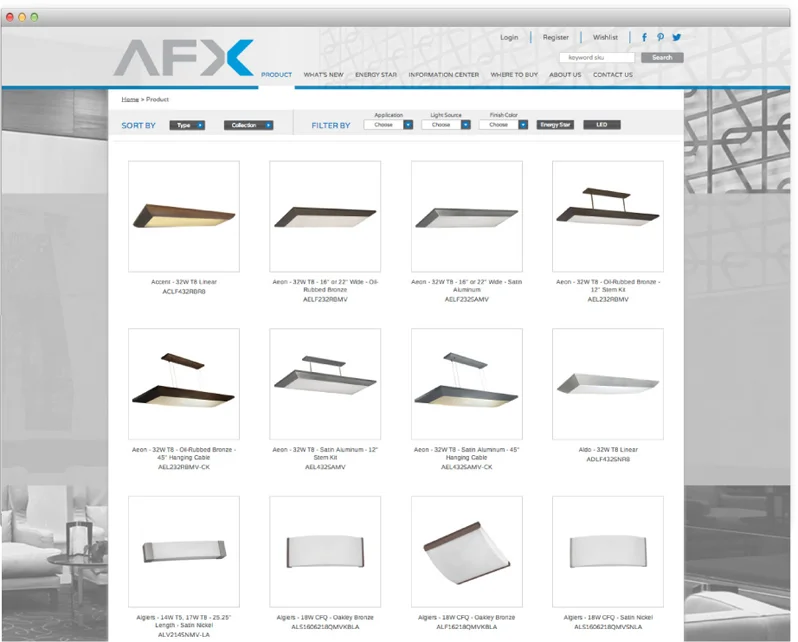Expand the Finish Color filter dropdown
798x642 pixels.
[503, 125]
